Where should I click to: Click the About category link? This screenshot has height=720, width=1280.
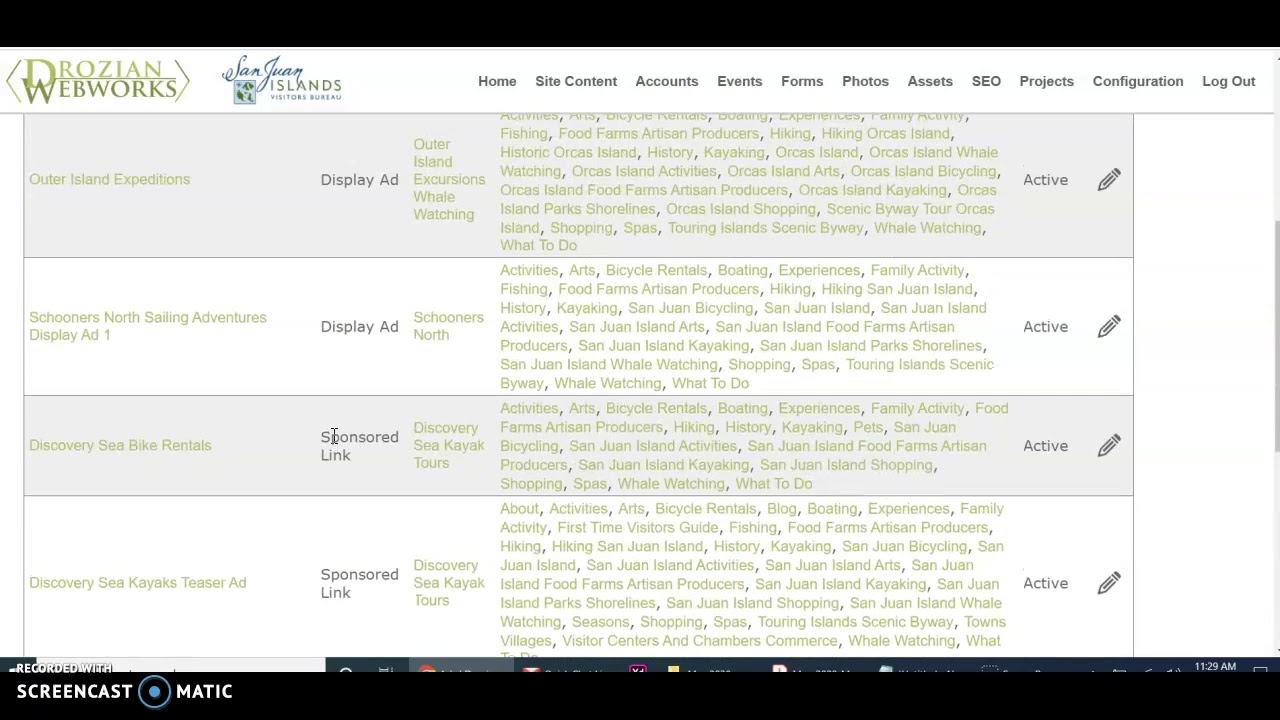coord(519,508)
